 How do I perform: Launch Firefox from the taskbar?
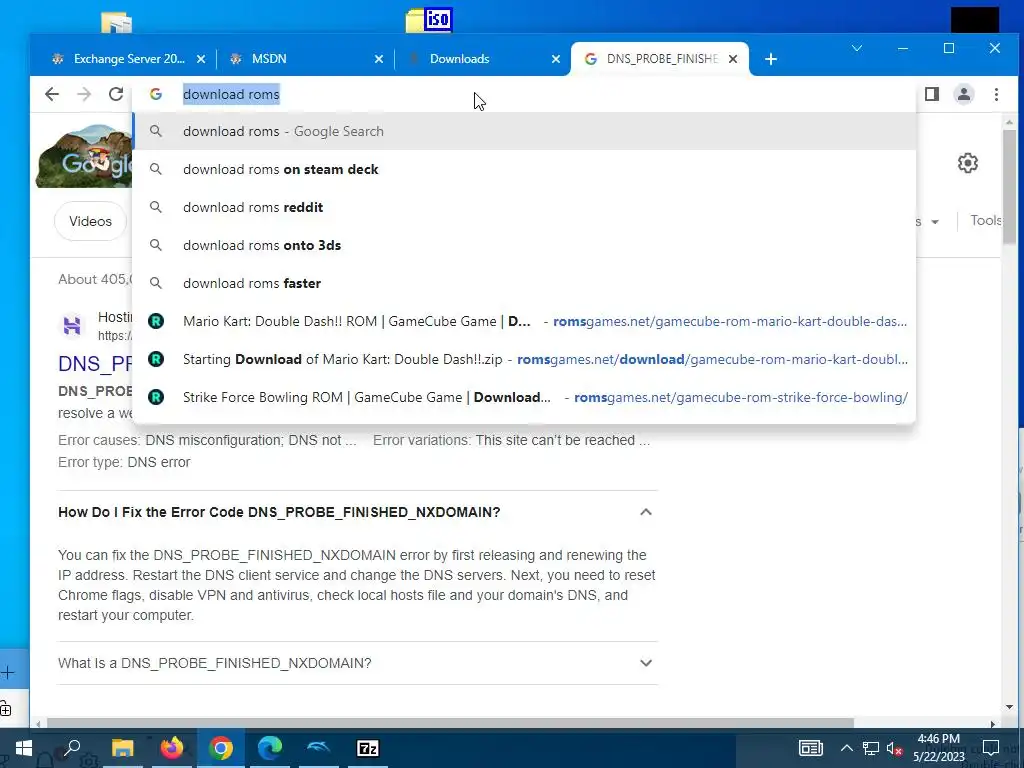point(172,748)
